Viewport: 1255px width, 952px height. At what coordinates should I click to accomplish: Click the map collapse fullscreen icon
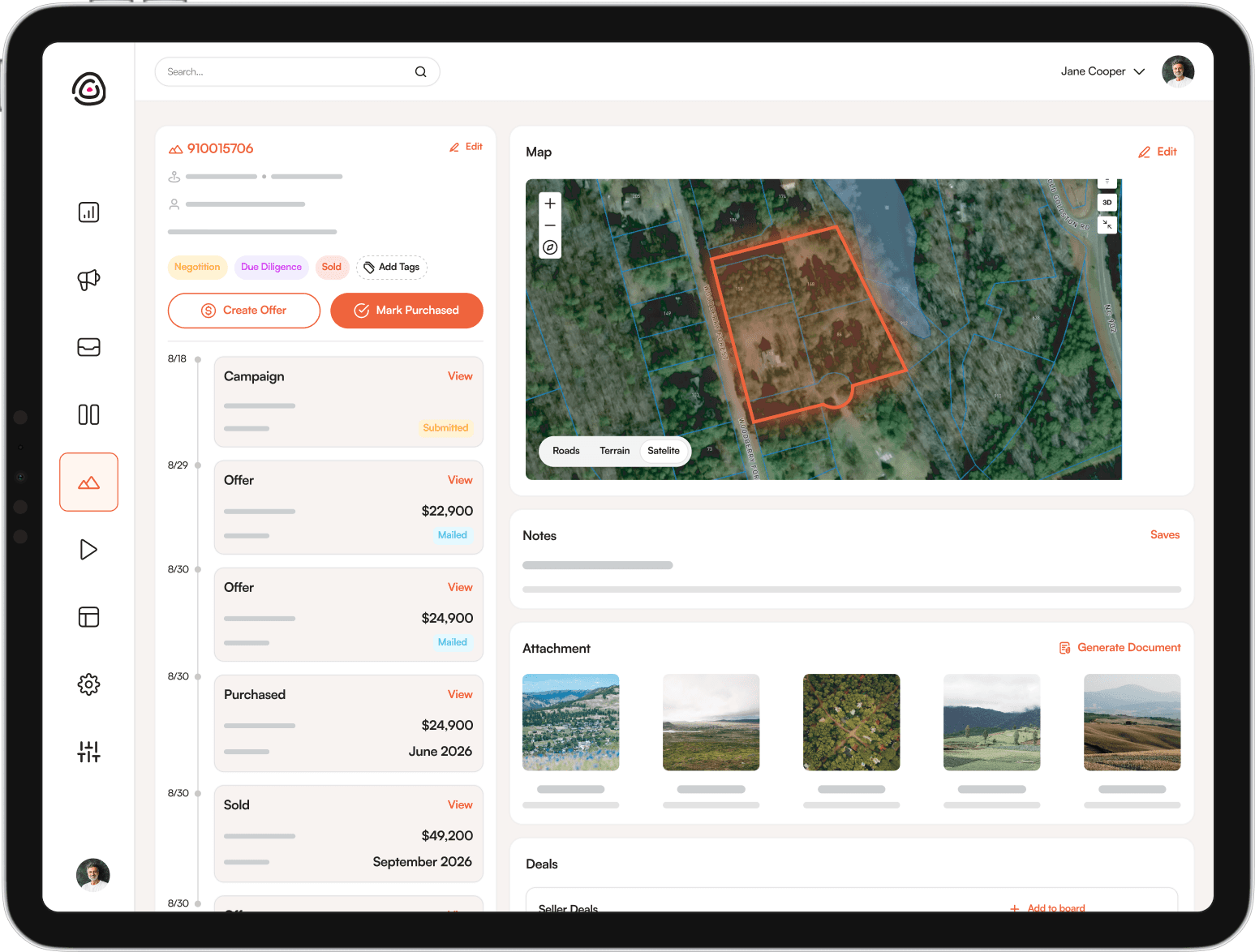(x=1107, y=225)
